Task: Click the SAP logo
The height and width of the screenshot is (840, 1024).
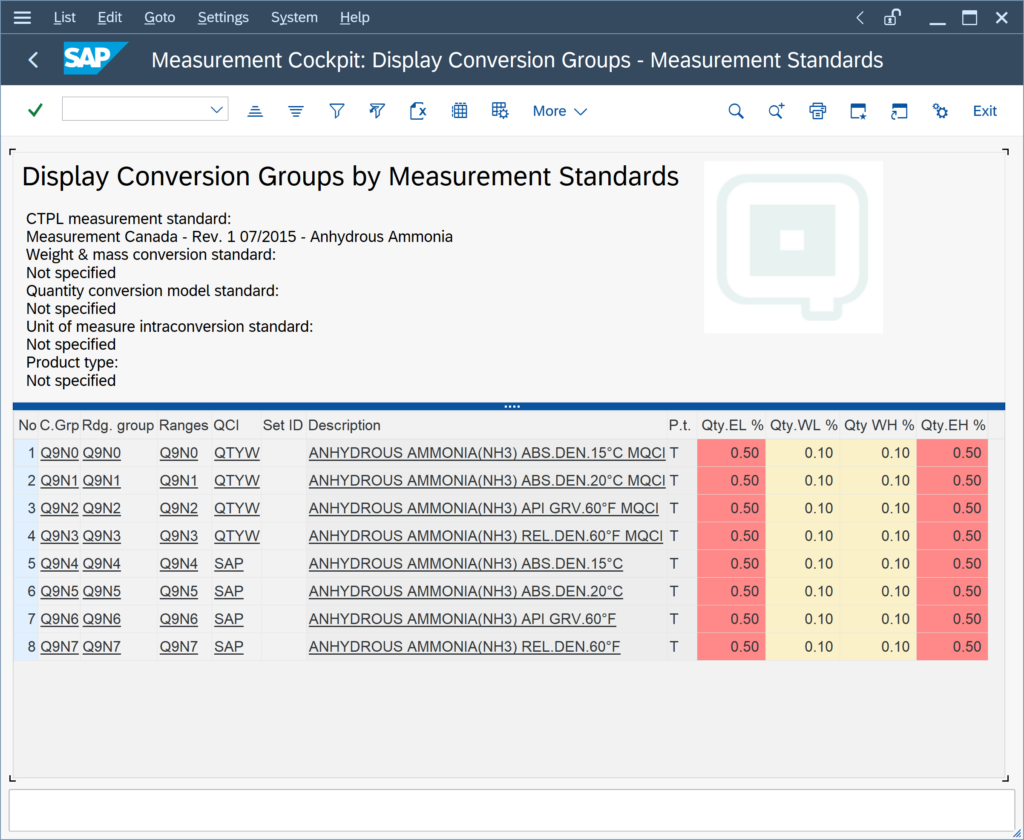Action: click(x=94, y=59)
